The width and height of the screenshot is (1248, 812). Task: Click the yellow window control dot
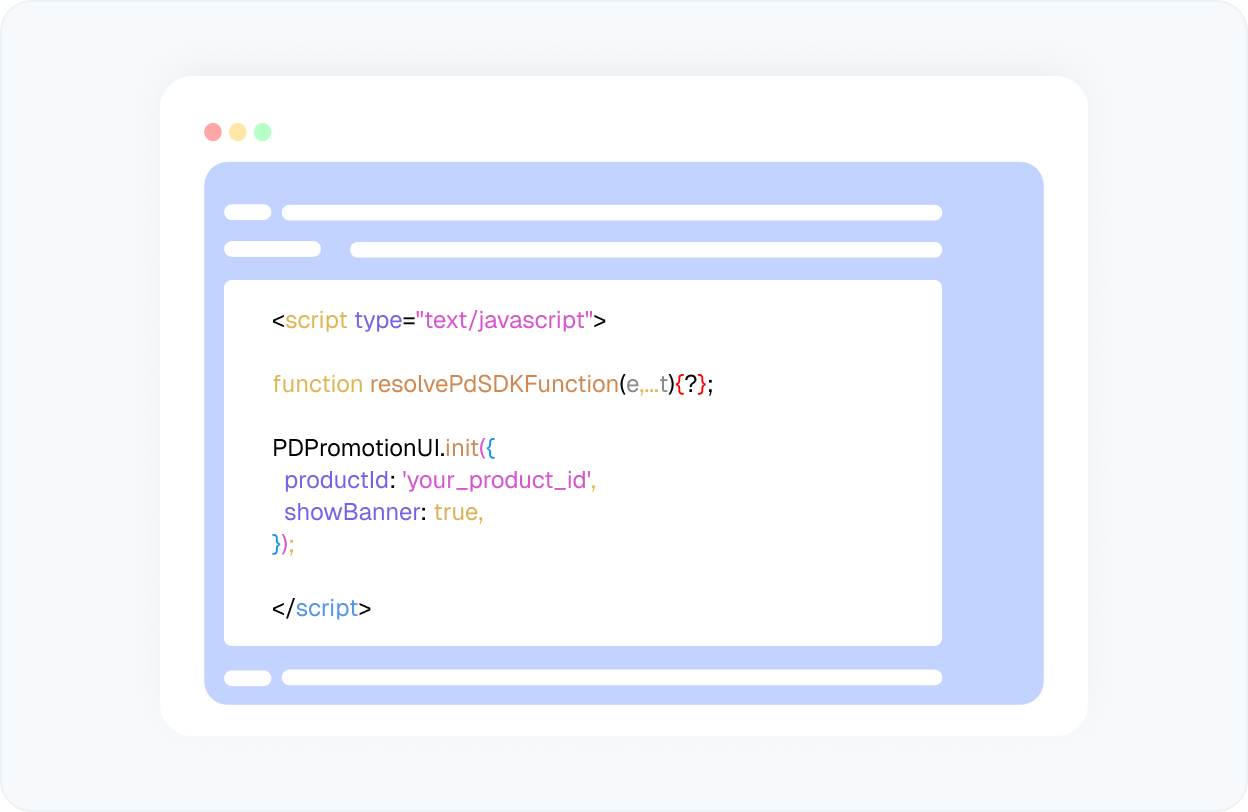(238, 131)
